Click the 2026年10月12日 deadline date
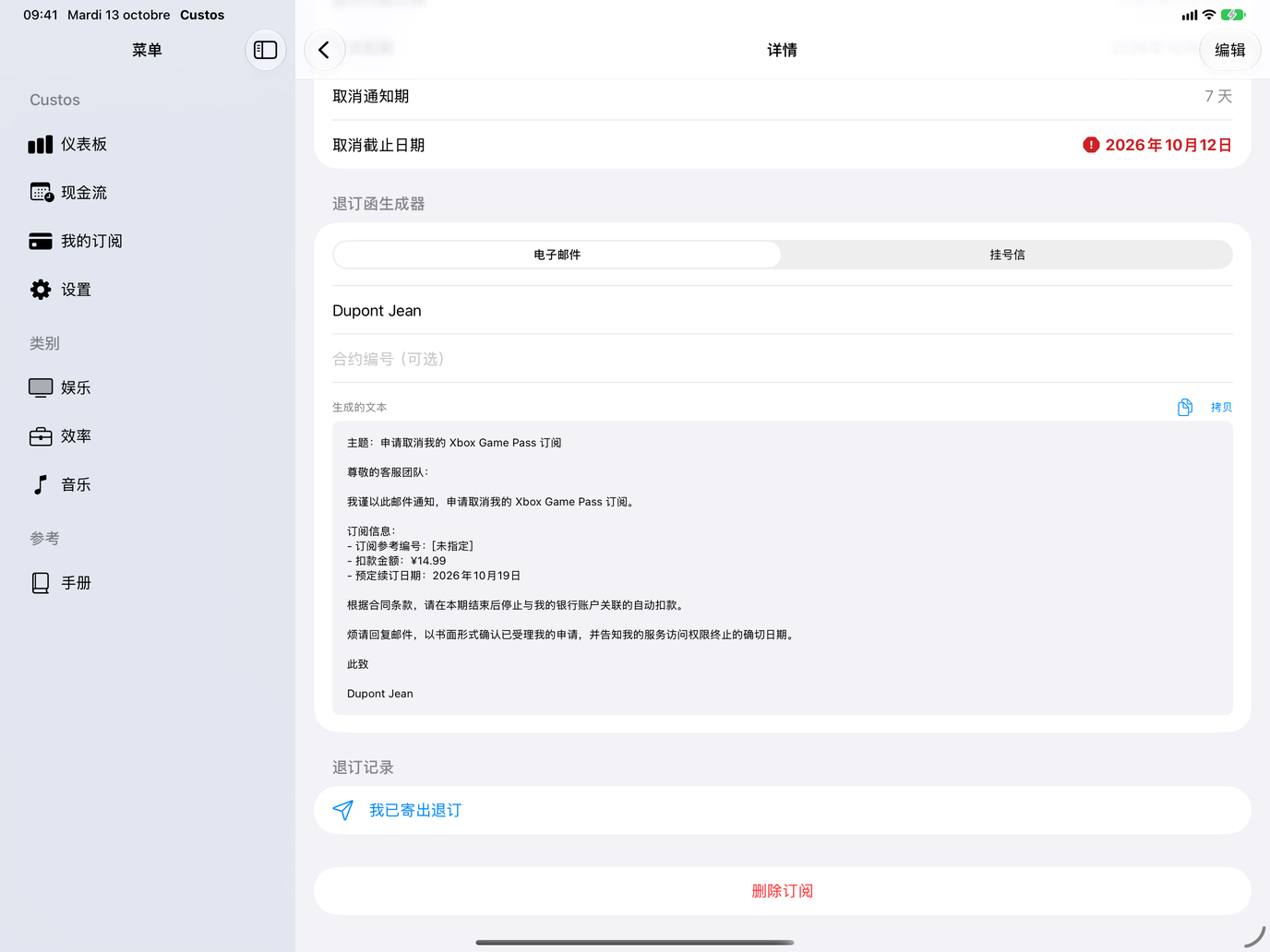This screenshot has height=952, width=1270. coord(1168,145)
